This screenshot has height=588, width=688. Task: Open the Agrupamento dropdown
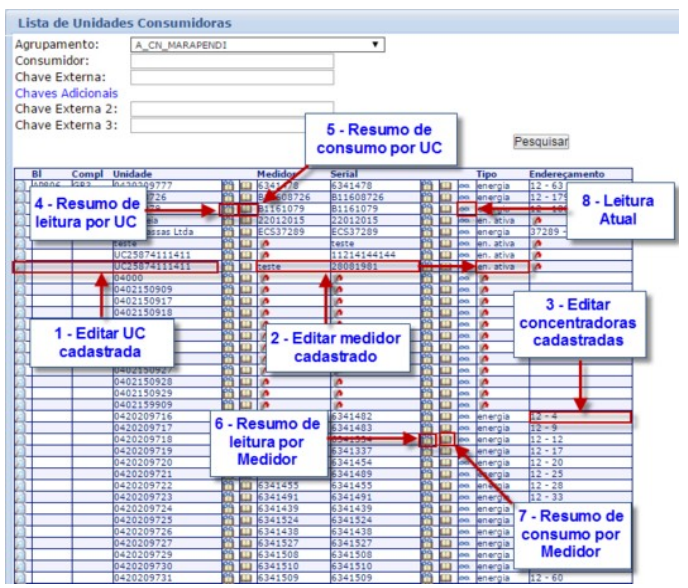258,45
